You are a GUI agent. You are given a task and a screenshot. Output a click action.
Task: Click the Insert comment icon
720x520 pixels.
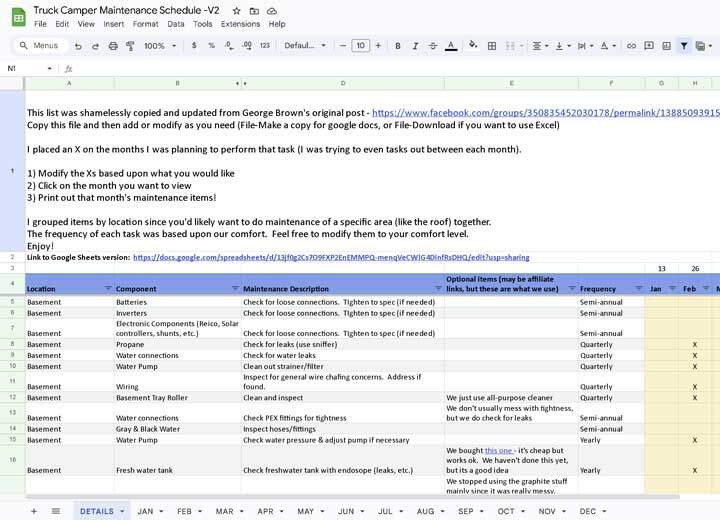click(649, 45)
